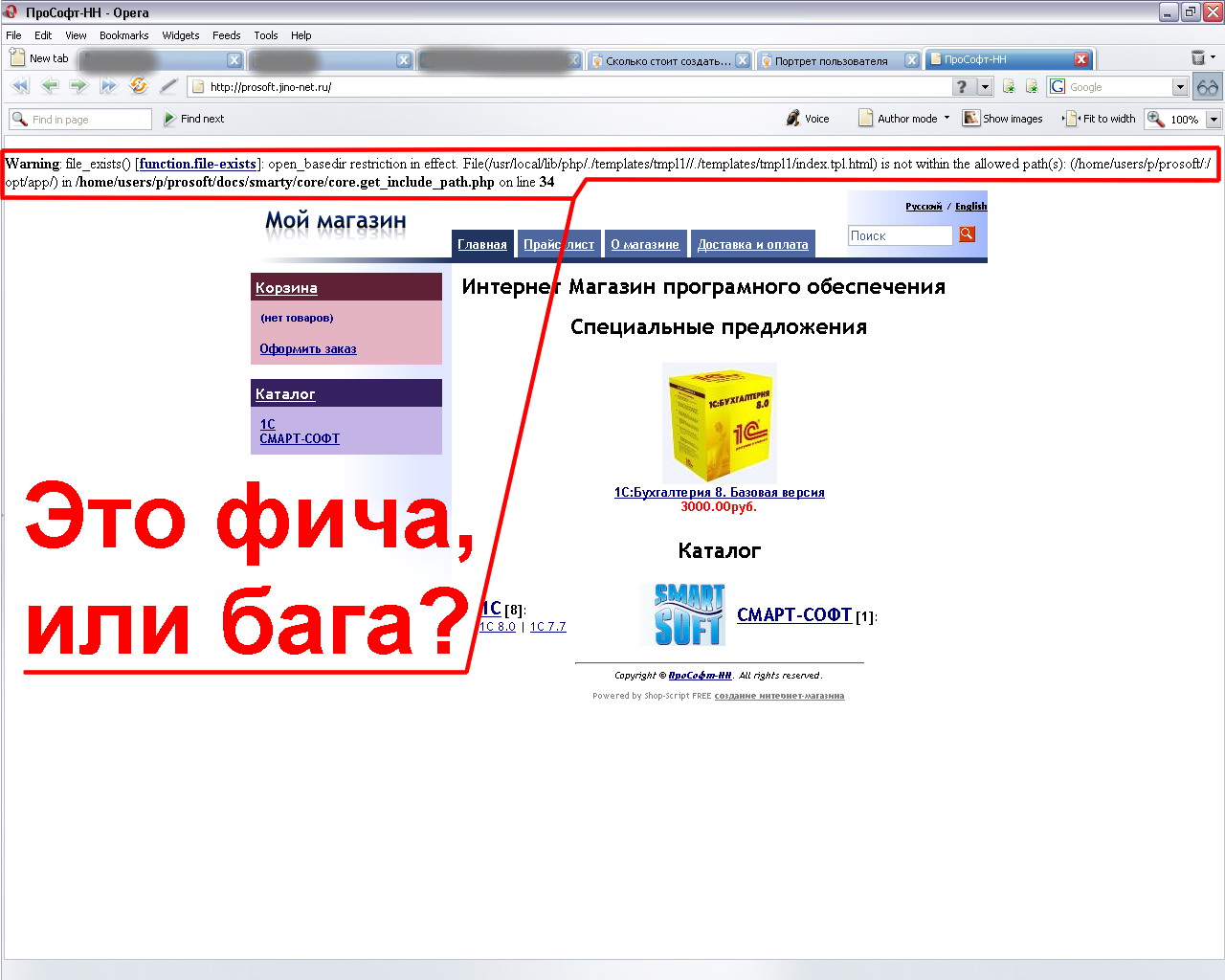Close the 'Сколько стоит создать' tab
Image resolution: width=1225 pixels, height=980 pixels.
[x=743, y=60]
